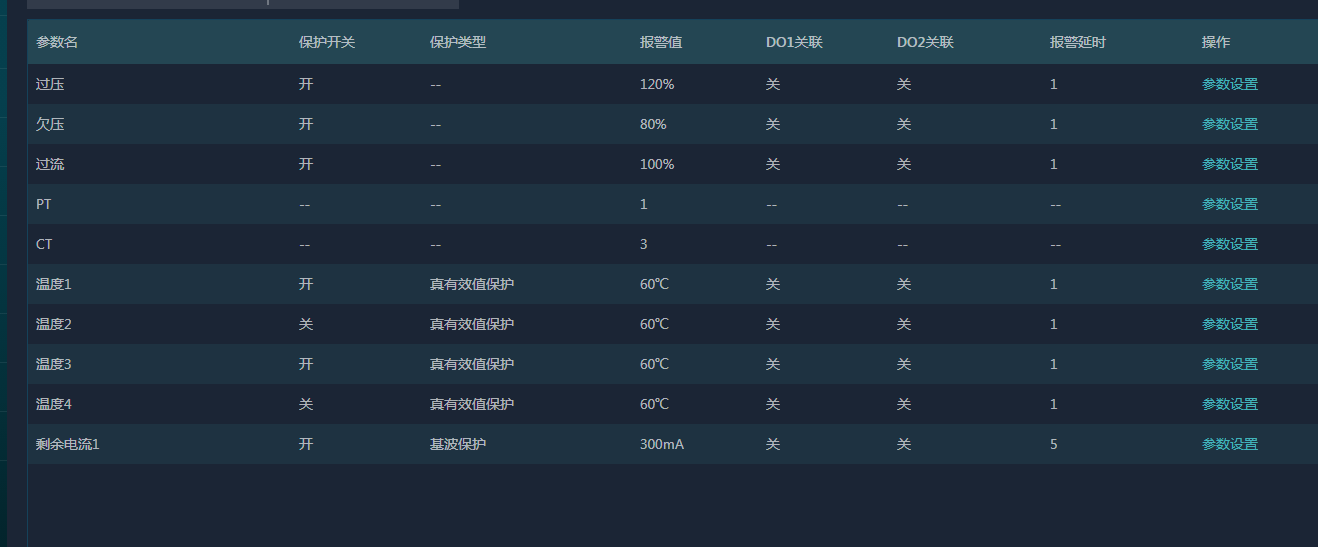Click the 保护开关 column header
This screenshot has height=547, width=1318.
click(327, 43)
